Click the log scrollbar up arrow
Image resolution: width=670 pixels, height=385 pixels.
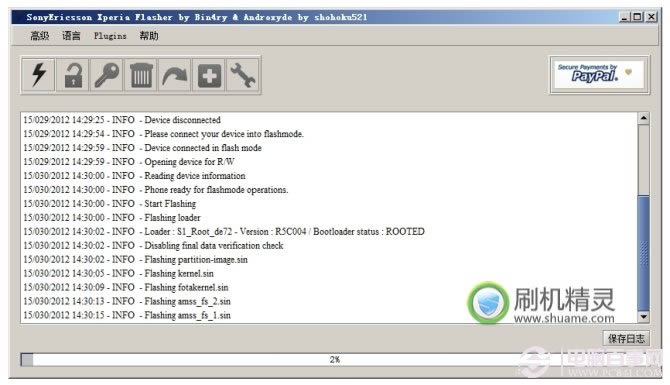pyautogui.click(x=644, y=118)
